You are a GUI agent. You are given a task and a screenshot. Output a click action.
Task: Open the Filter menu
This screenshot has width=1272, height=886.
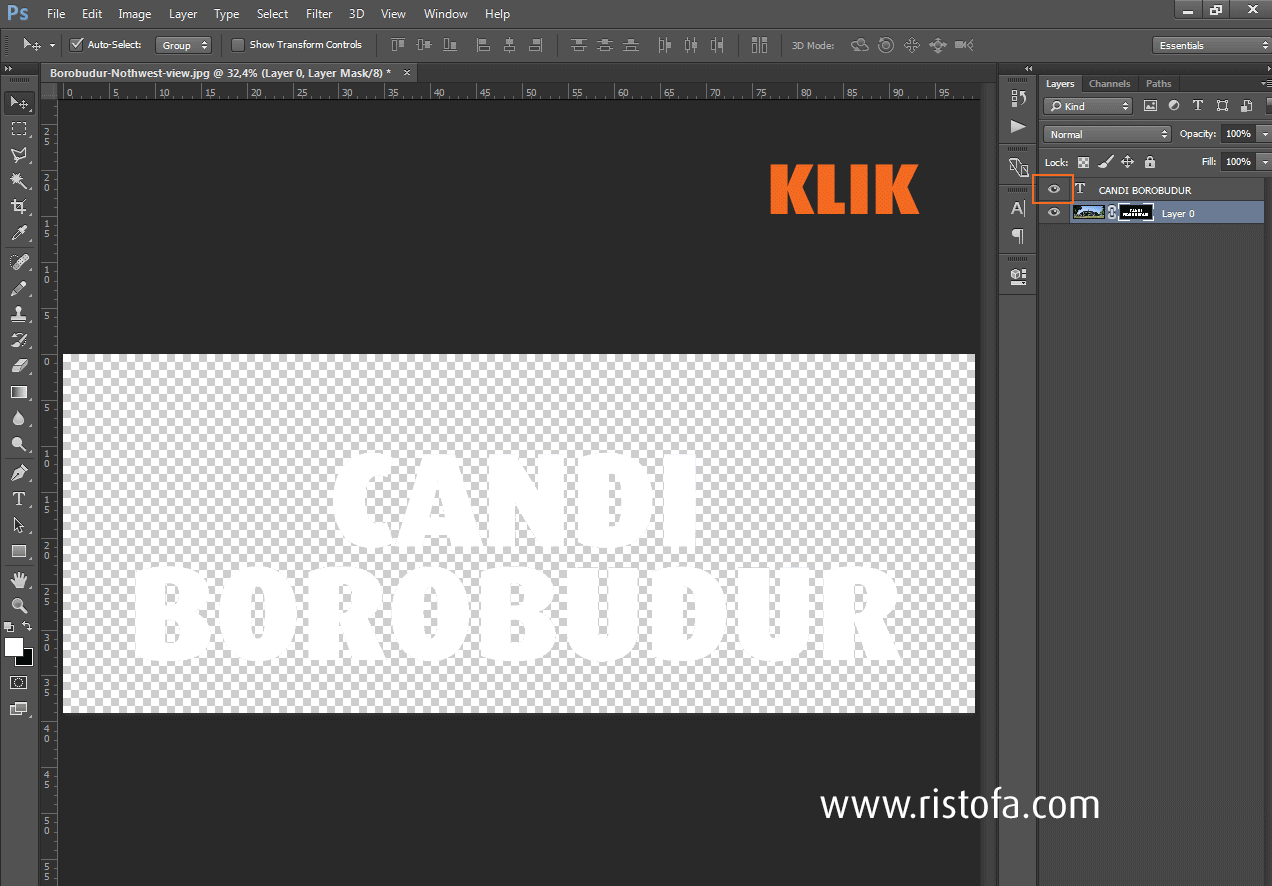click(x=318, y=13)
